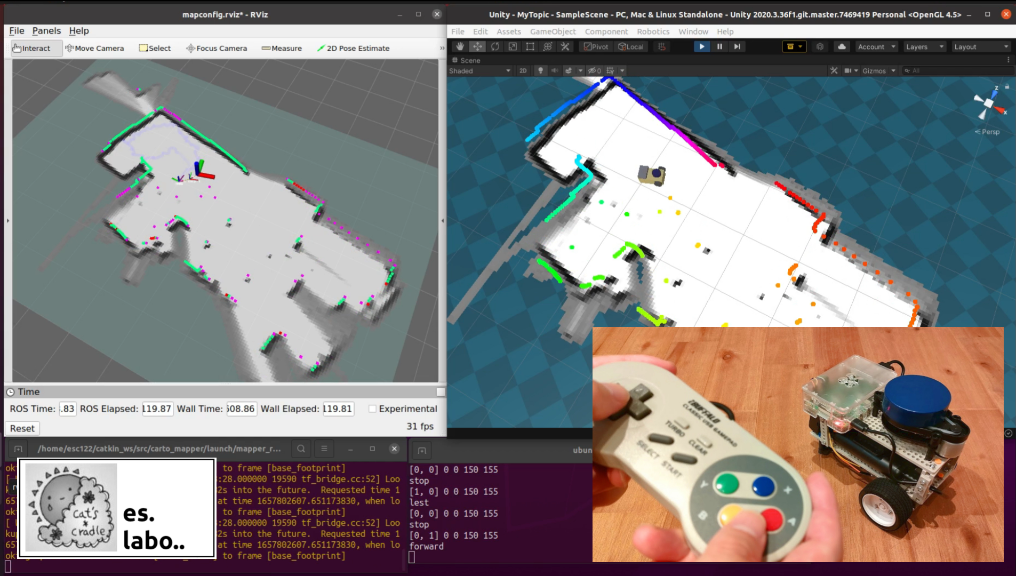Open the Shaded draw mode dropdown
Screen dimensions: 1024x576
[480, 71]
